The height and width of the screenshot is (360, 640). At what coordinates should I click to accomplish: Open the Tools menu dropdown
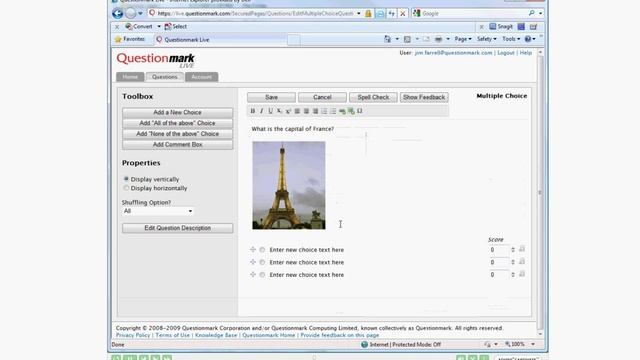(511, 39)
